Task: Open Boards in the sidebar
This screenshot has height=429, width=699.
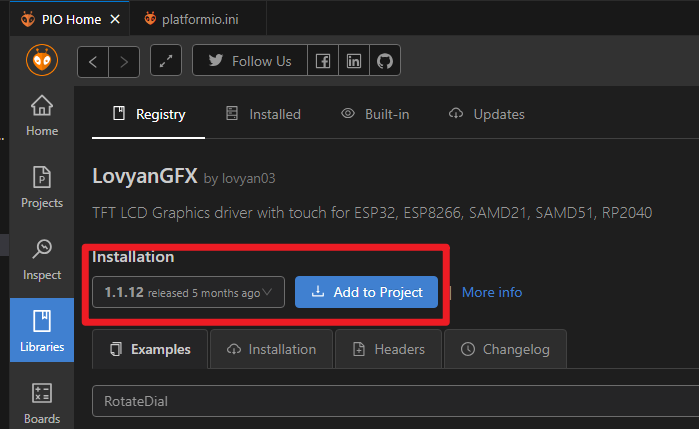Action: tap(42, 404)
